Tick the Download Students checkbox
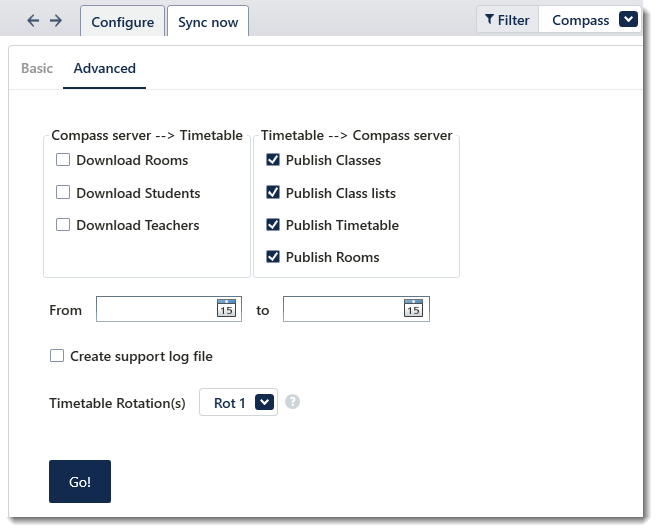 tap(63, 193)
